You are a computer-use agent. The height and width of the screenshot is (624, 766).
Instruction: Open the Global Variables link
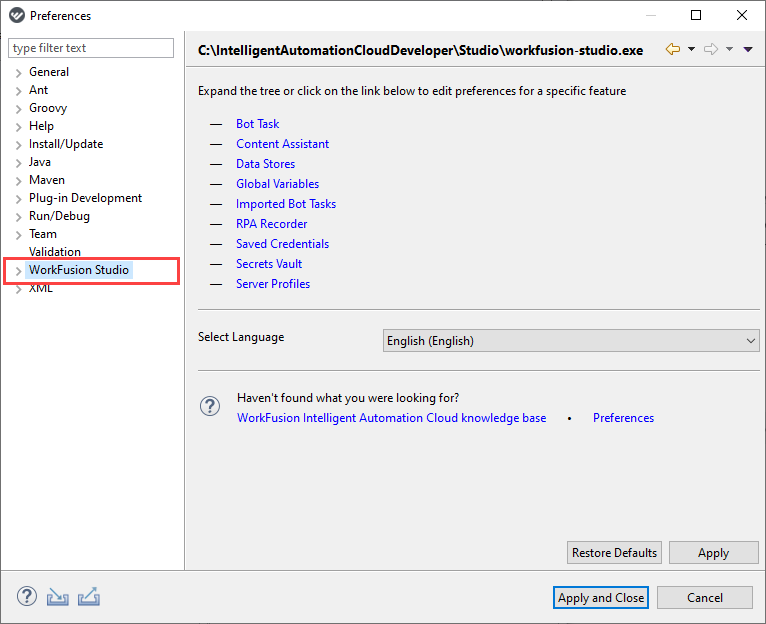277,184
